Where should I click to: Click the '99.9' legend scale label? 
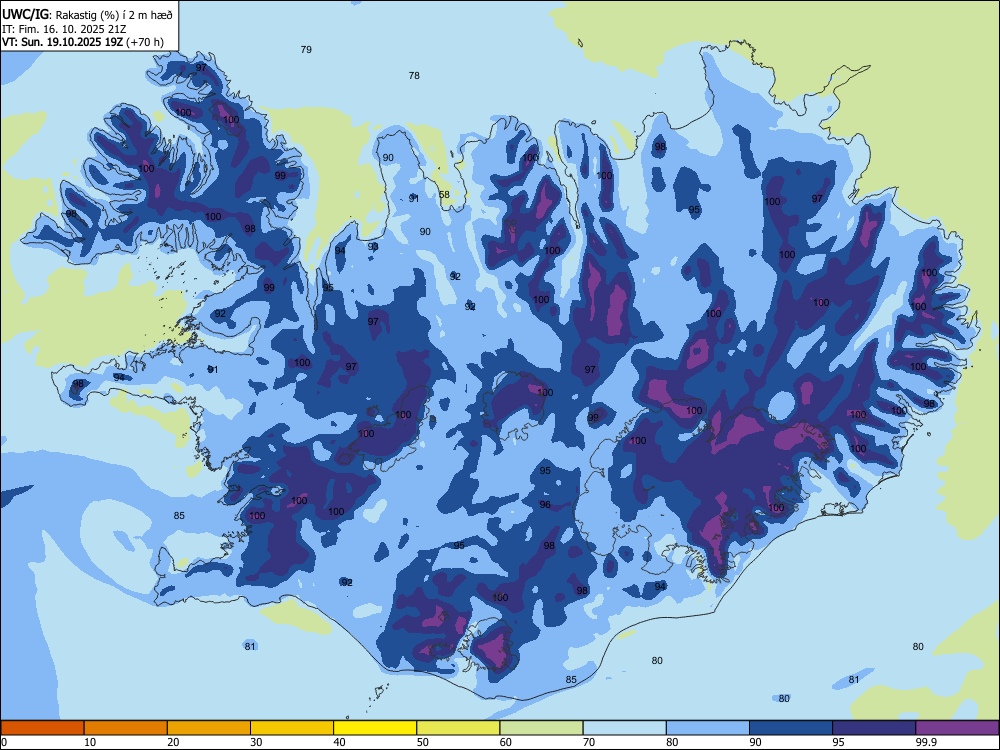click(x=926, y=742)
